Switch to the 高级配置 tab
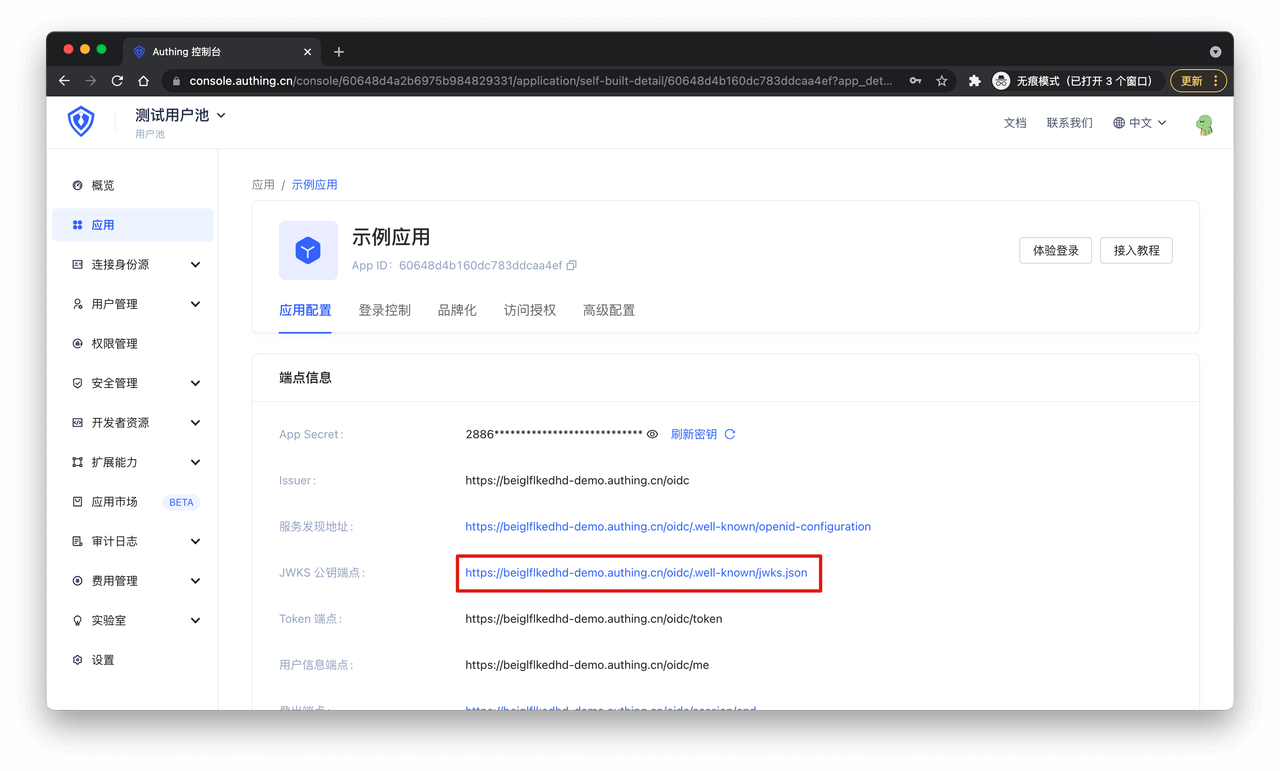Image resolution: width=1280 pixels, height=771 pixels. [x=608, y=311]
